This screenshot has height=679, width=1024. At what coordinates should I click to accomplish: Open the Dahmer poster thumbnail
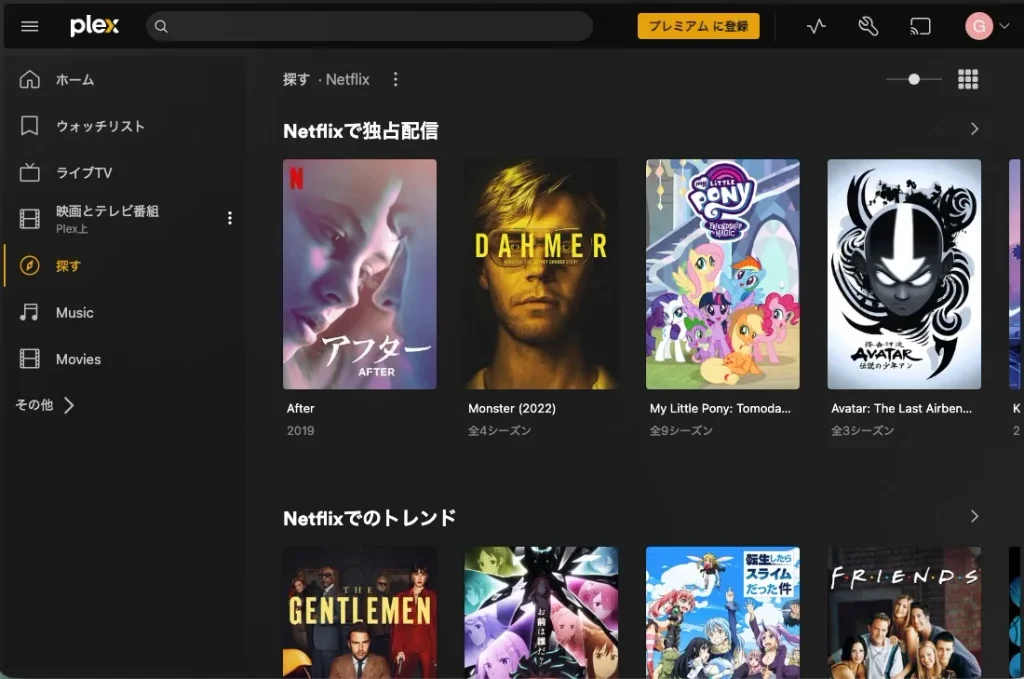[x=541, y=274]
